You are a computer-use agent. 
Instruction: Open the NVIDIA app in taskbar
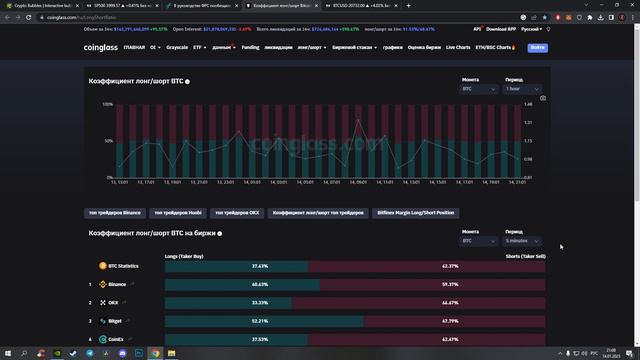(x=57, y=353)
